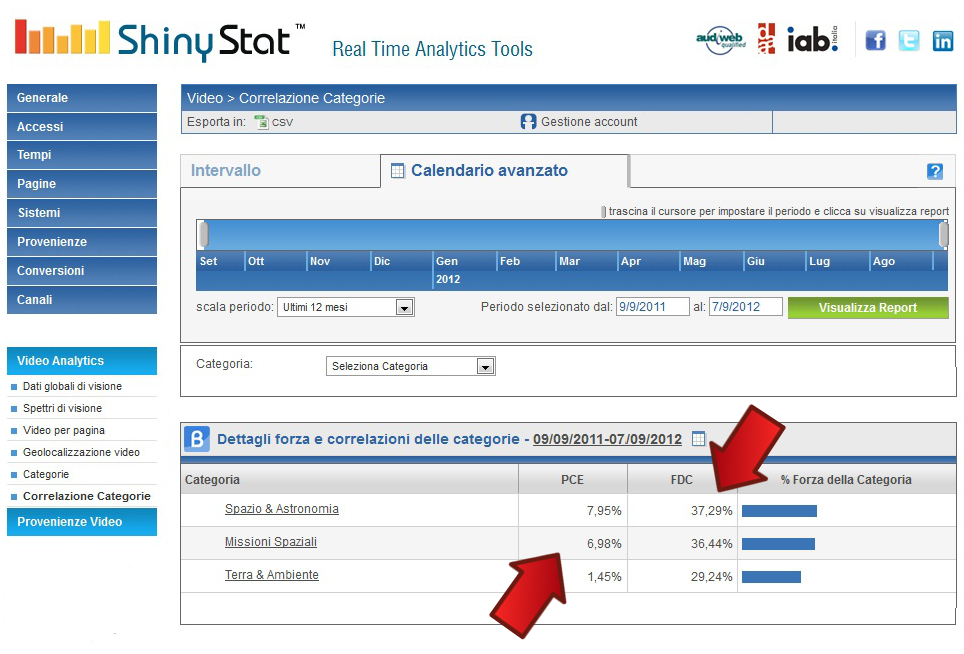Click the csv export link
This screenshot has height=654, width=964.
pyautogui.click(x=282, y=122)
